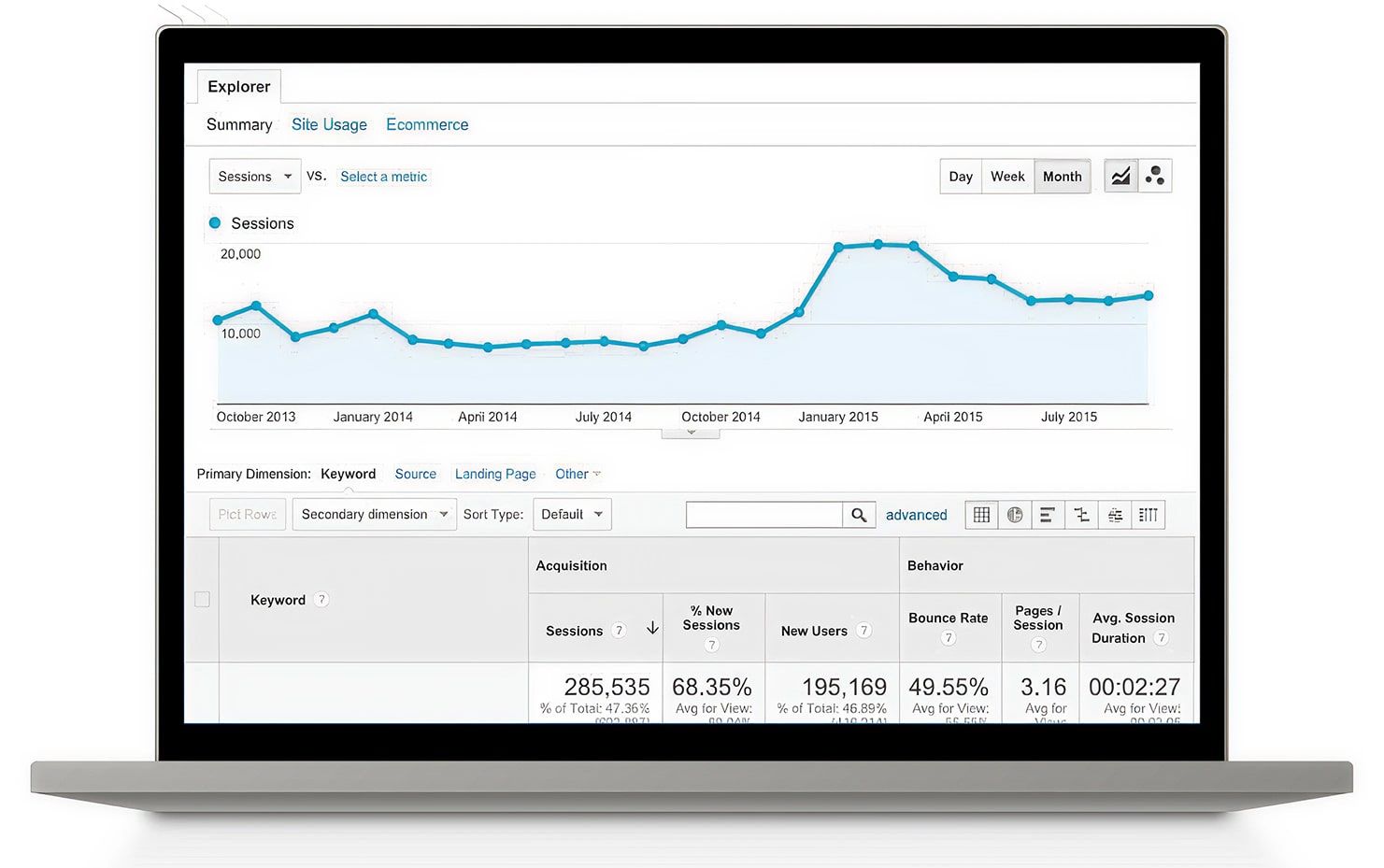Select the data table view icon
Viewport: 1384px width, 868px height.
click(981, 515)
